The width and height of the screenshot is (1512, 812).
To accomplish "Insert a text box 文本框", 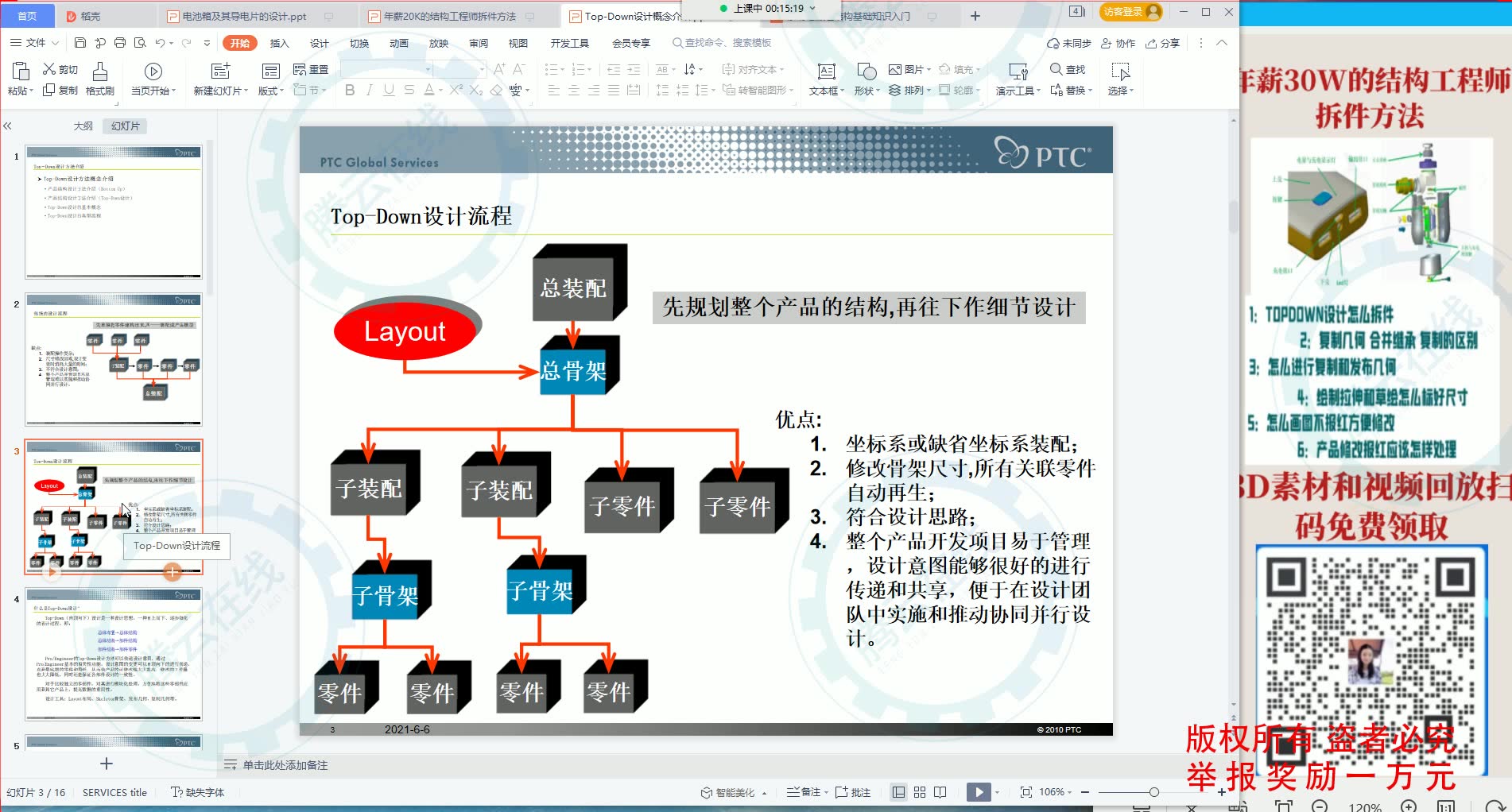I will pos(827,79).
